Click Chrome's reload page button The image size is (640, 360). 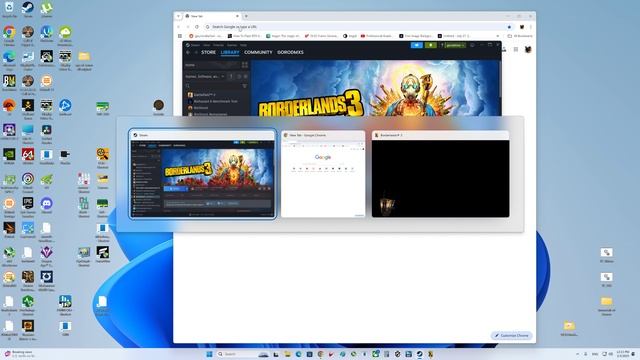197,27
